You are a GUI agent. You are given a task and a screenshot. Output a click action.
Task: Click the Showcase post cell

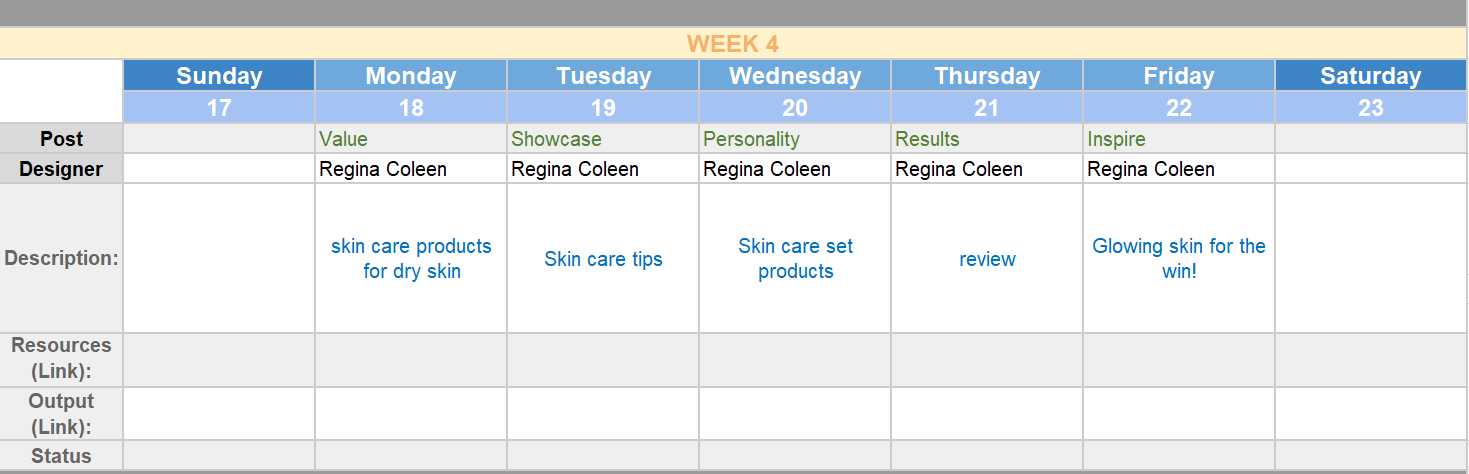coord(603,139)
